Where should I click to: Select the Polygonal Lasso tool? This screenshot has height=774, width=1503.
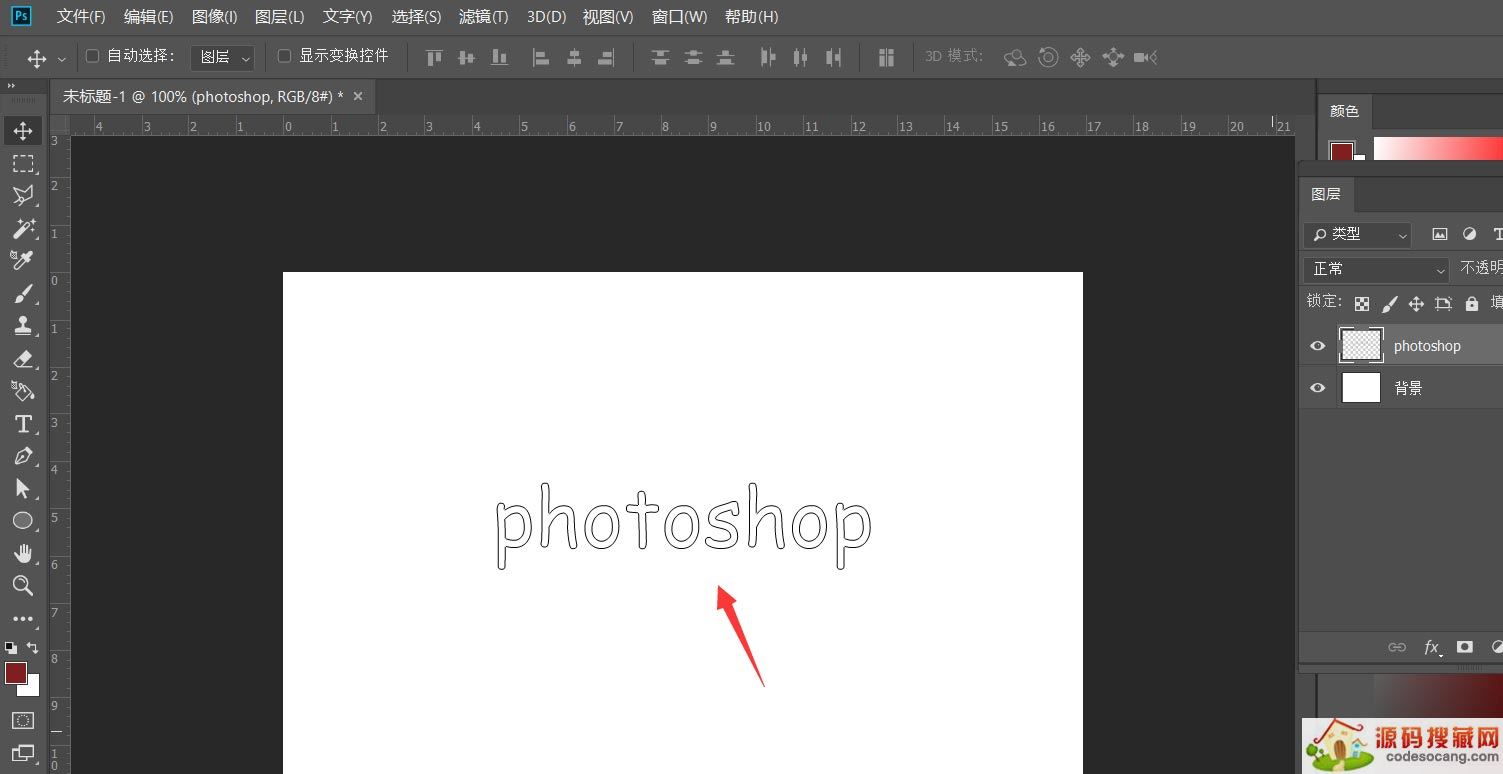[x=23, y=195]
